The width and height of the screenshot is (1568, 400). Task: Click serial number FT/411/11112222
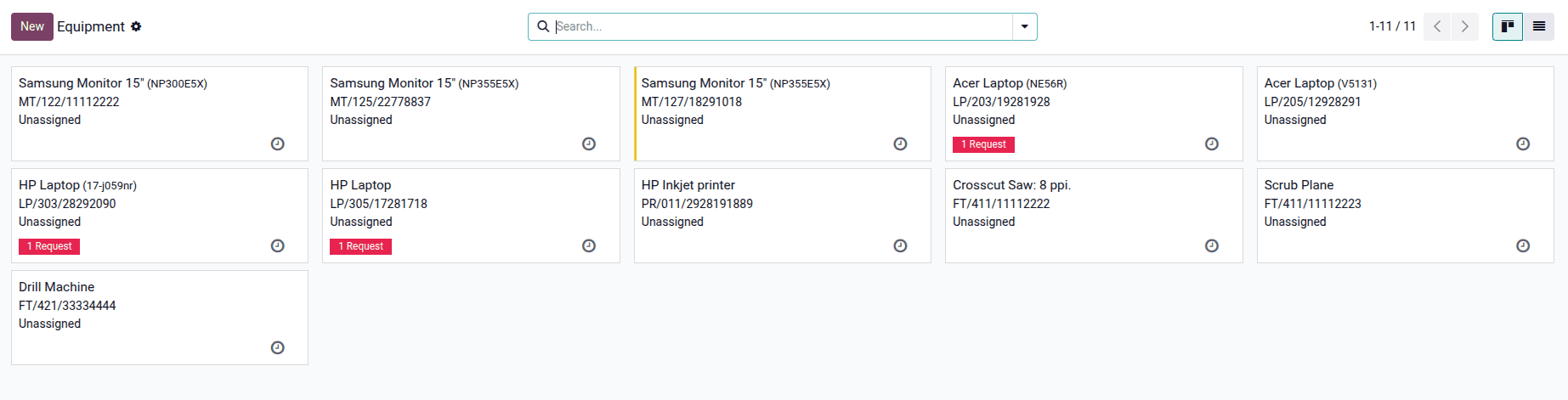coord(1001,204)
